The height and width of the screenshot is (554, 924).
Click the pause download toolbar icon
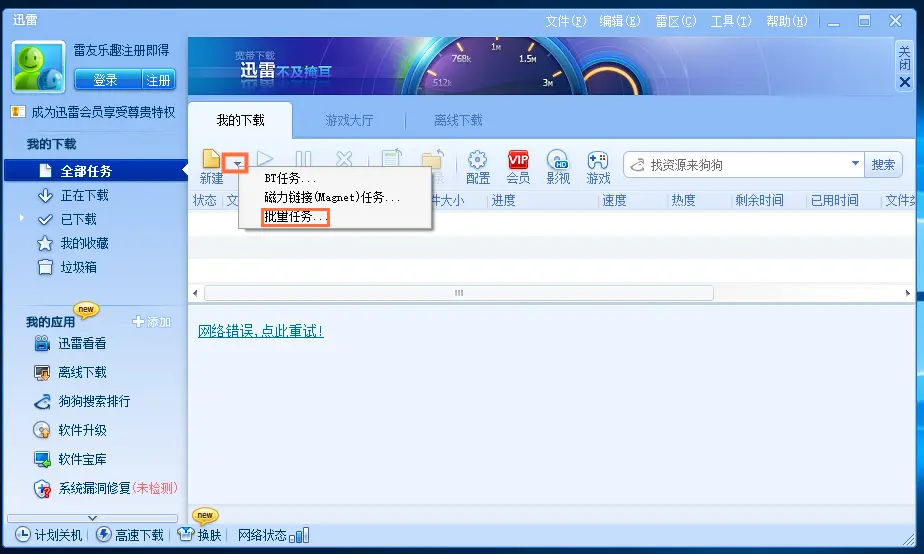[303, 159]
